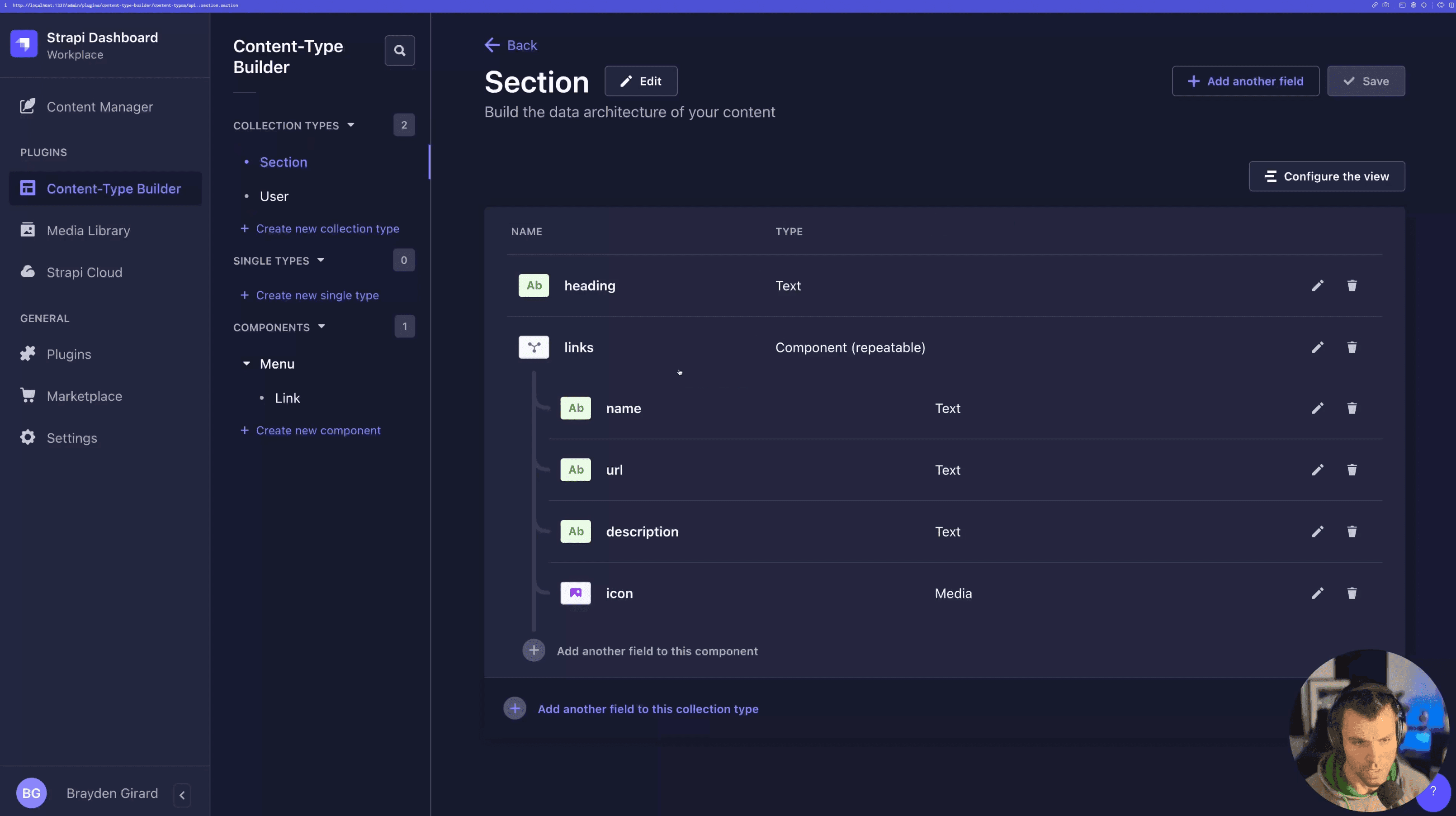Click the heading text type icon
Screen dimensions: 1456x816
534,285
